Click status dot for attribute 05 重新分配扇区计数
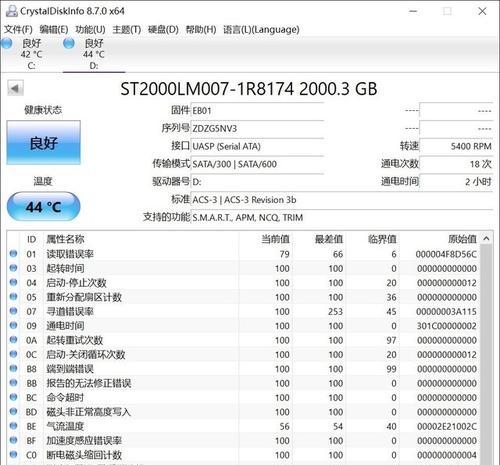The height and width of the screenshot is (465, 500). coord(13,297)
